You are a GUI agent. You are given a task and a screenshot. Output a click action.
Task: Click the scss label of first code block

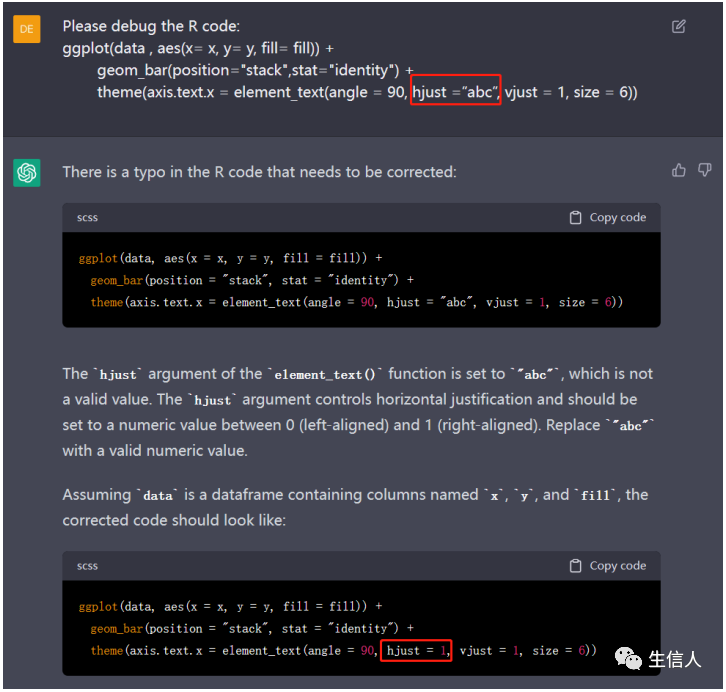(87, 218)
